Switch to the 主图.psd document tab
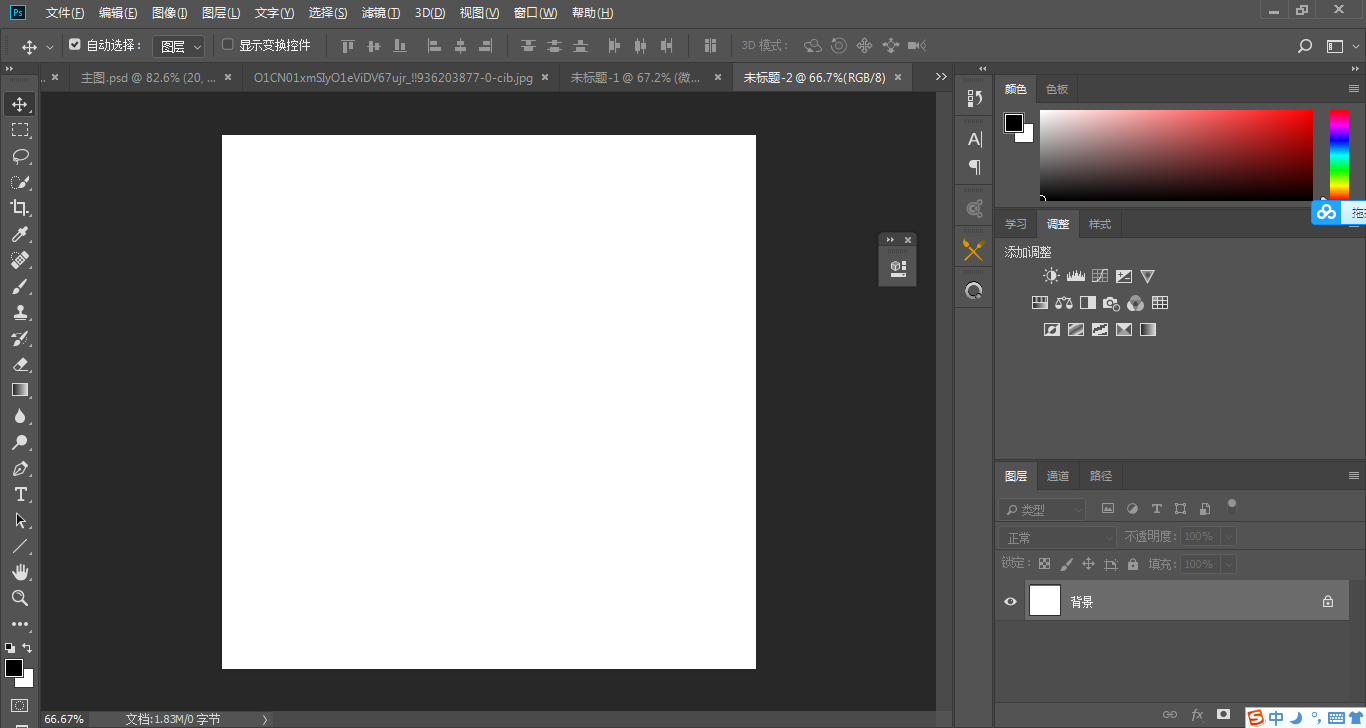 [x=148, y=77]
